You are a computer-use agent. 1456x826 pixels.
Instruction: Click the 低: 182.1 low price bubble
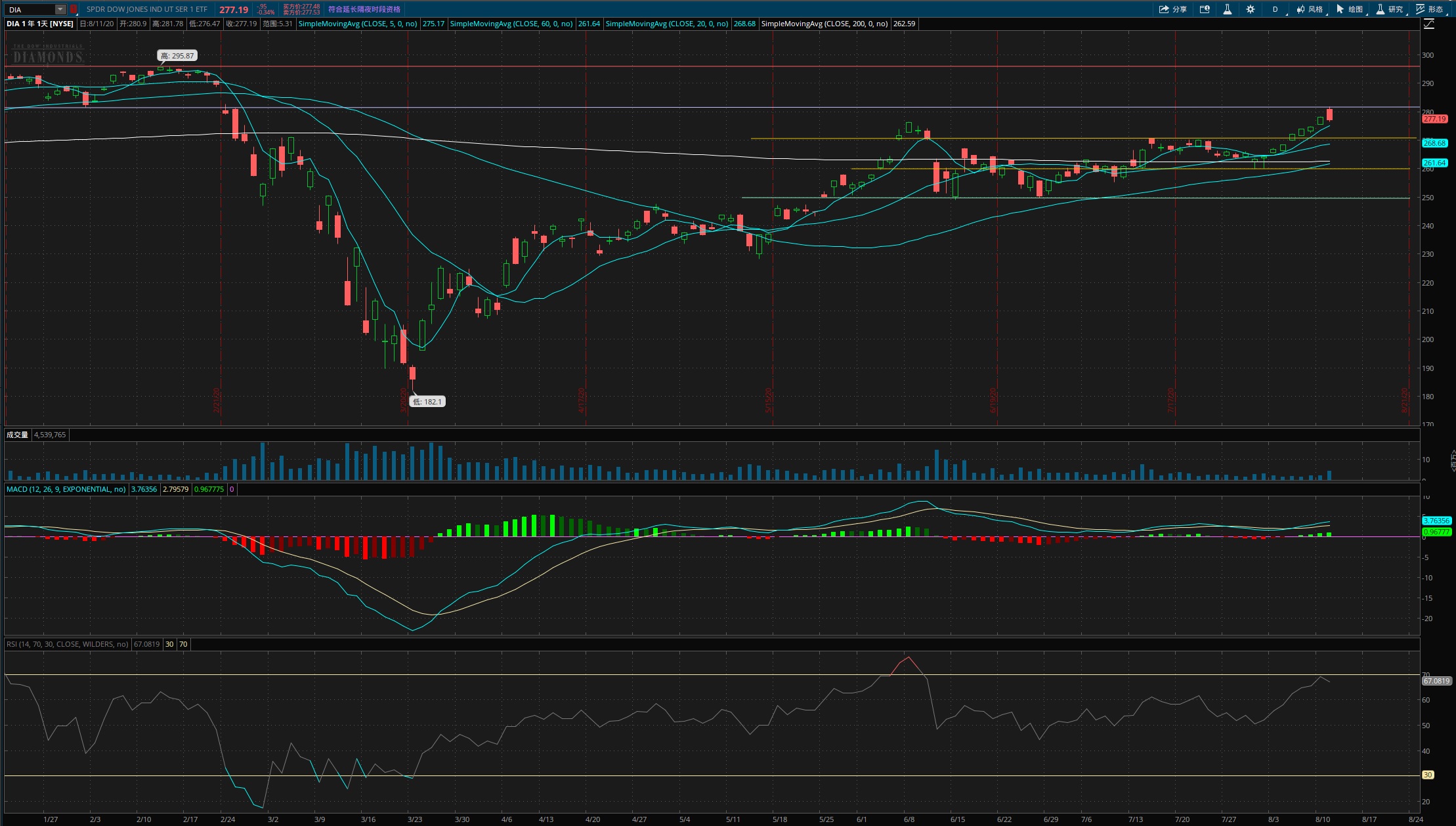pos(427,401)
